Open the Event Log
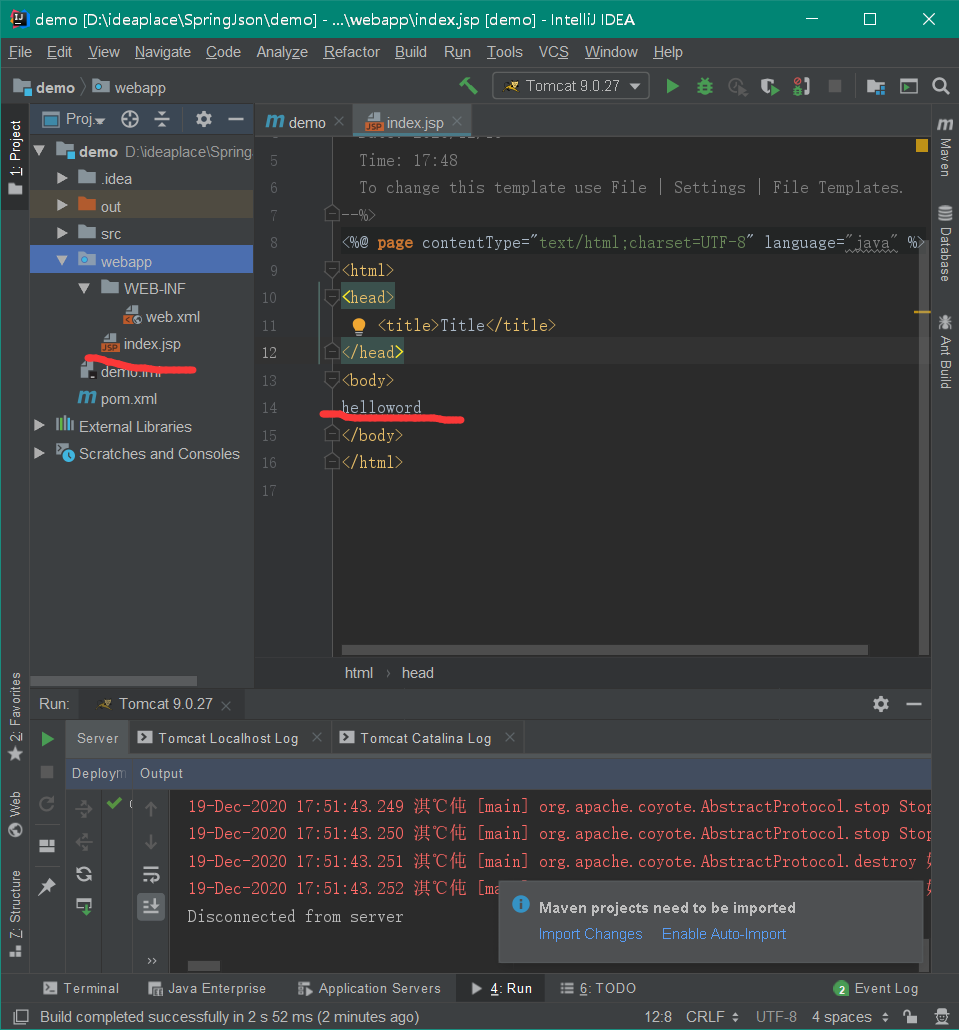The height and width of the screenshot is (1030, 959). point(876,989)
